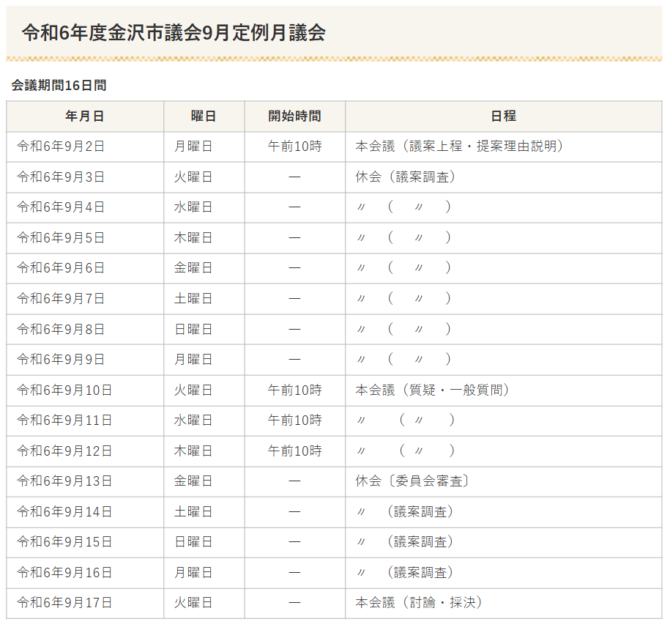Viewport: 670px width, 630px height.
Task: Click 火曜日 in the 9月10日 row
Action: point(204,390)
